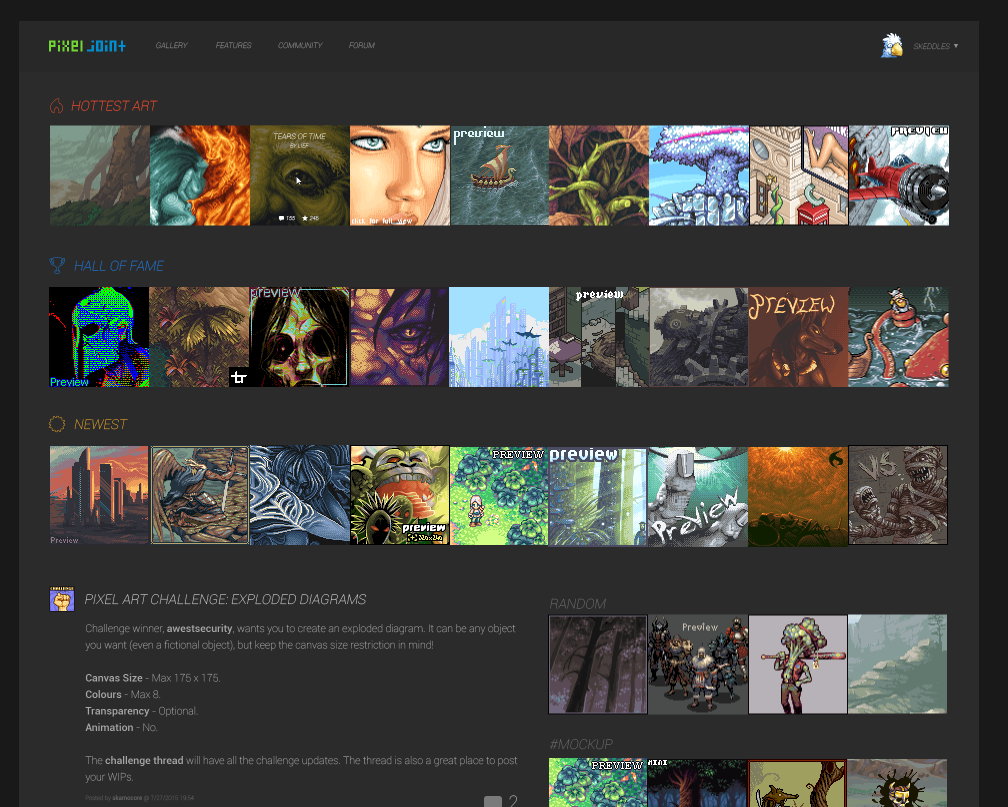Open the grey stone colossus artwork
The height and width of the screenshot is (807, 1008).
pos(699,337)
